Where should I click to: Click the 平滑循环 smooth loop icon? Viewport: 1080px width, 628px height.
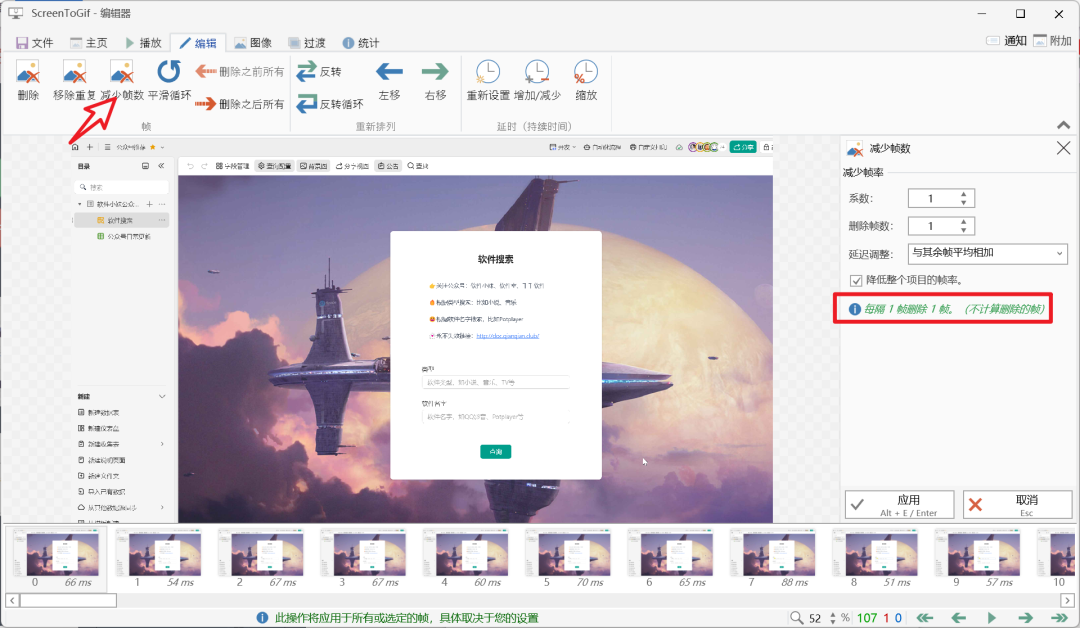tap(169, 72)
